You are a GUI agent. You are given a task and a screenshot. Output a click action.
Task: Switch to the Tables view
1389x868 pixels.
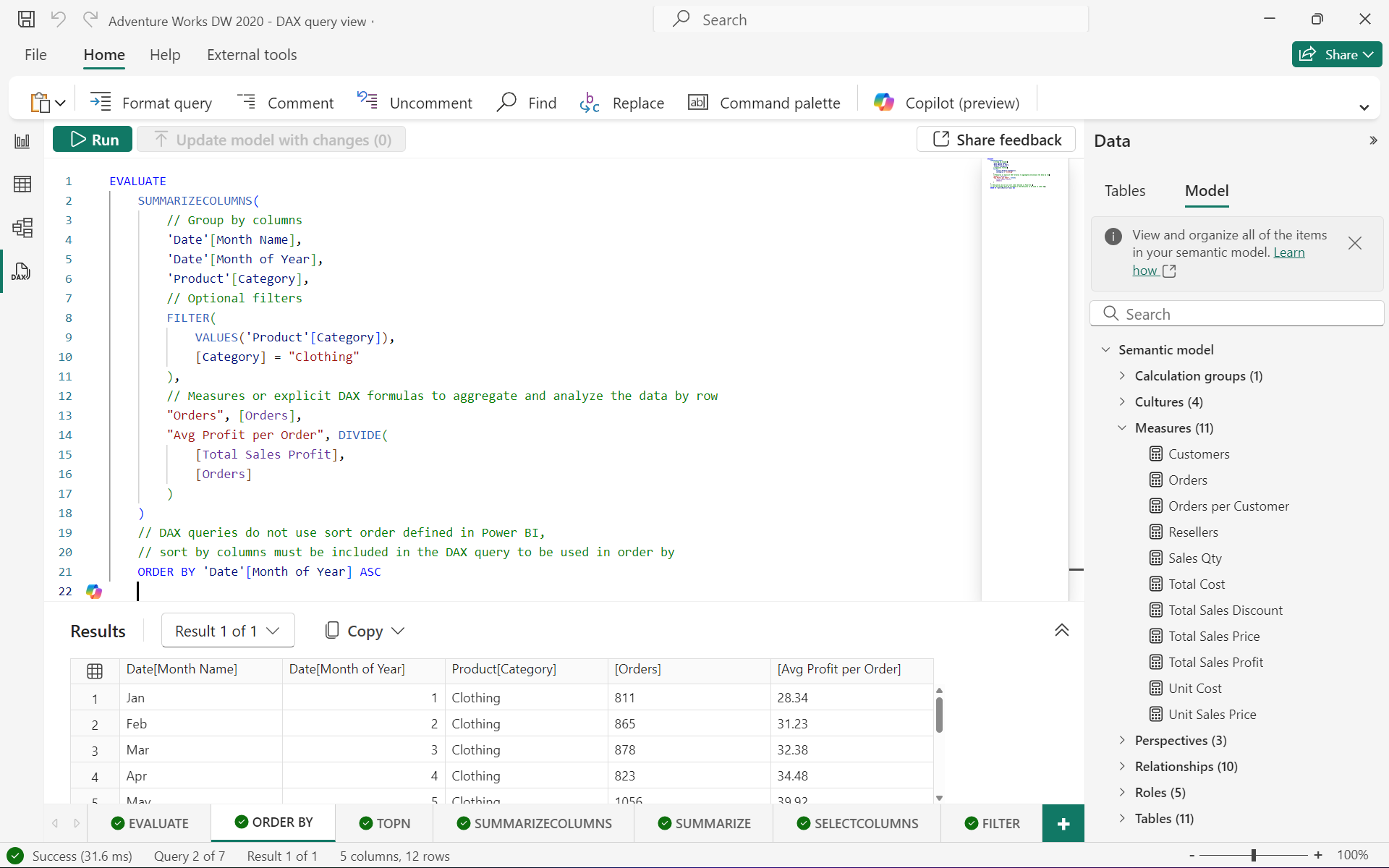(x=1125, y=190)
